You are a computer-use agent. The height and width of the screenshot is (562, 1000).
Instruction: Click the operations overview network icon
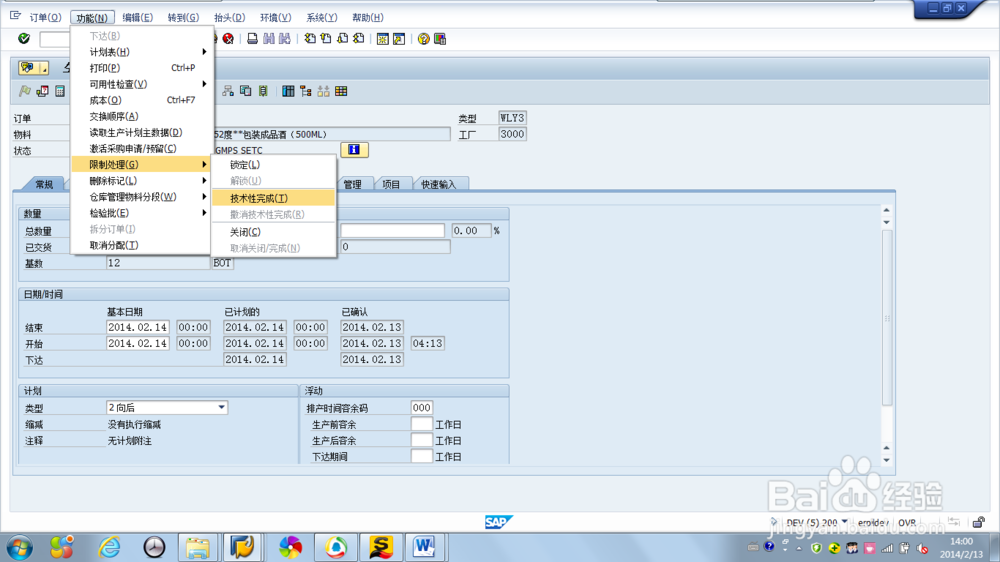point(228,91)
